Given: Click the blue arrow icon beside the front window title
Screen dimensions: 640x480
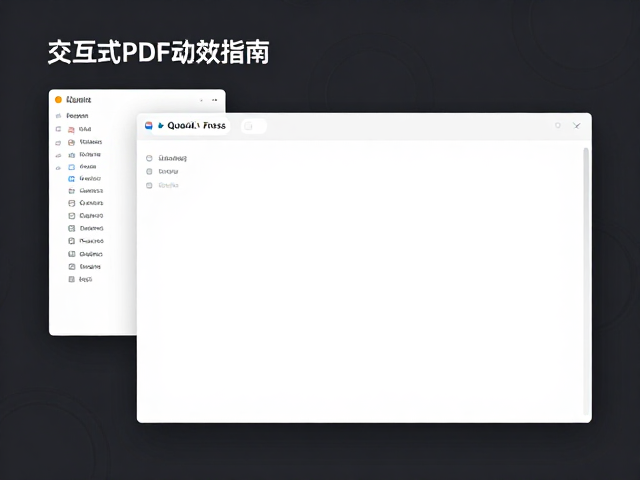Looking at the screenshot, I should pos(161,126).
